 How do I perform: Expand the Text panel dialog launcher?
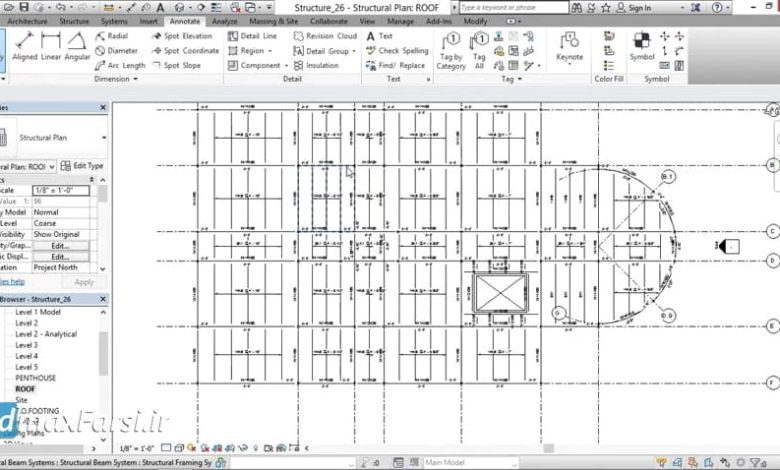[x=428, y=79]
